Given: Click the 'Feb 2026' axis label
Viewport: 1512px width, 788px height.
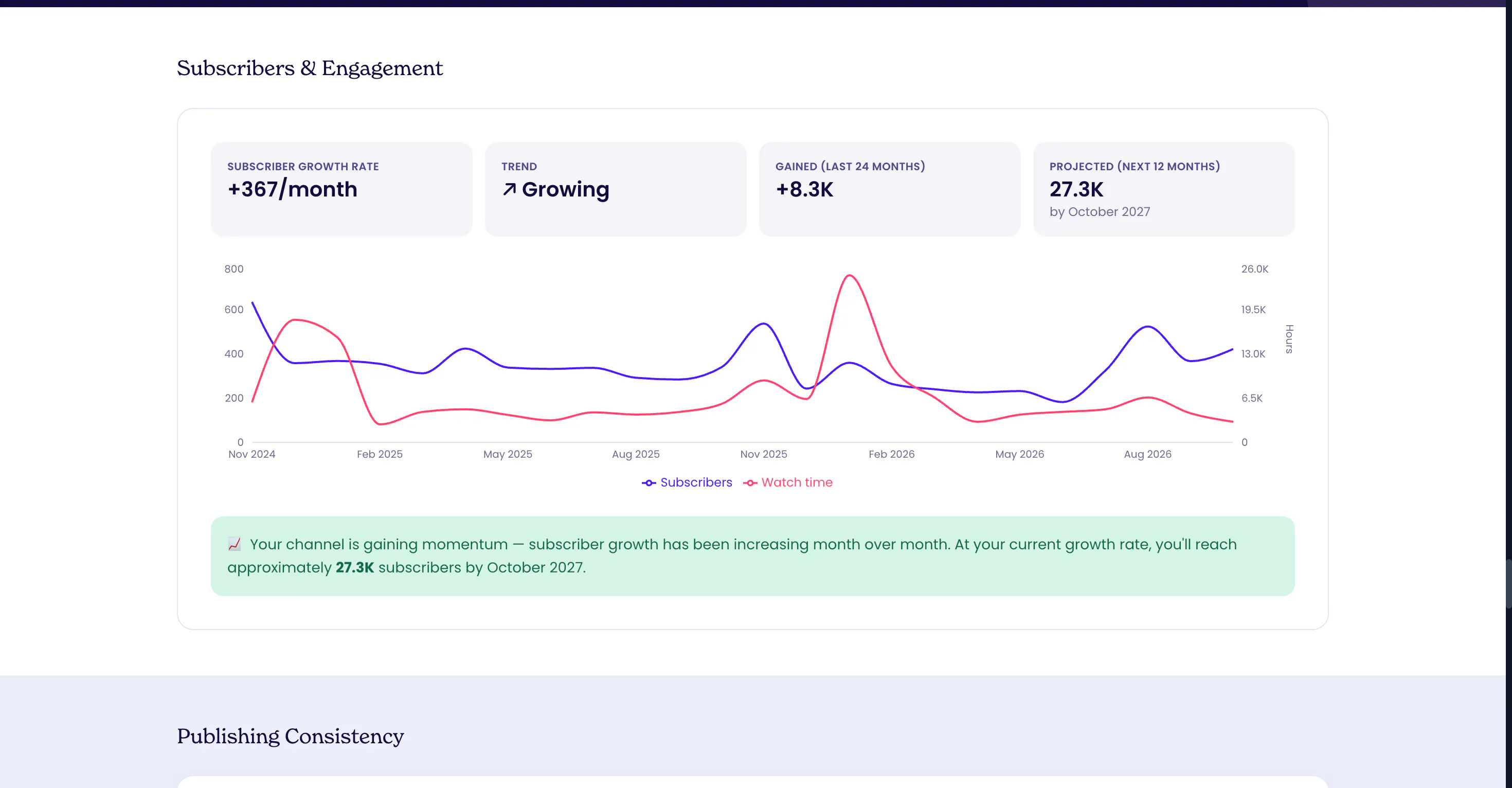Looking at the screenshot, I should point(892,454).
